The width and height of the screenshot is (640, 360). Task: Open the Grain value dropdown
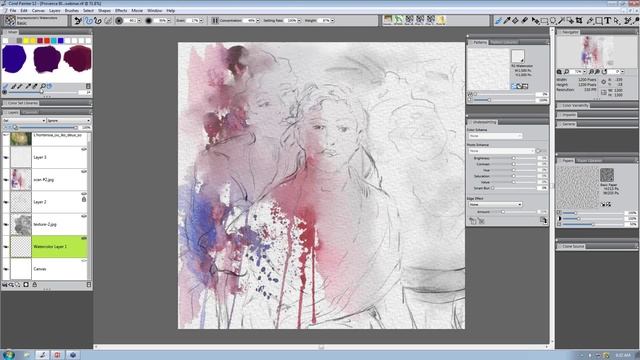tap(201, 20)
